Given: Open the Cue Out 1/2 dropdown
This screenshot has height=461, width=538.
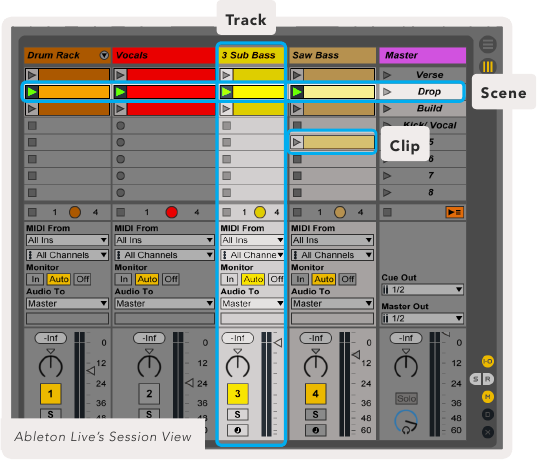Looking at the screenshot, I should point(423,290).
